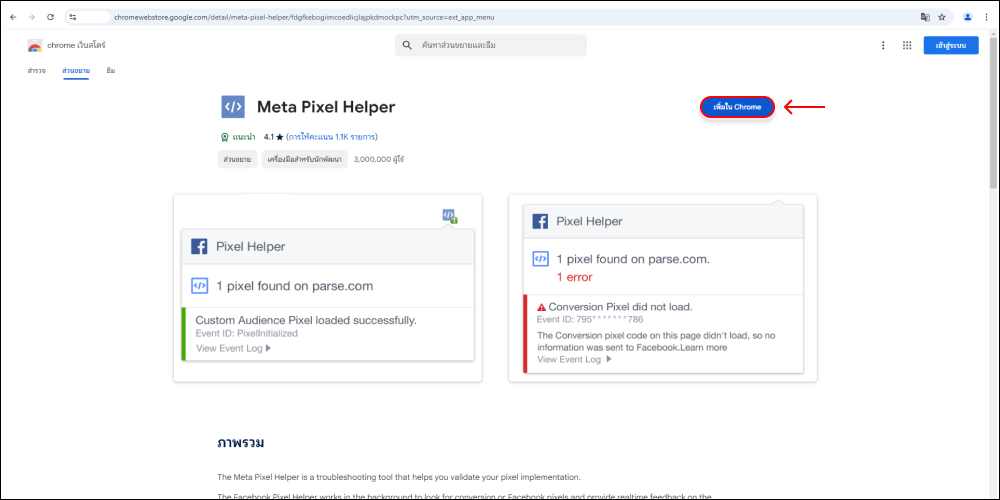Open the ratings link showing 1.1K reviews
The width and height of the screenshot is (1000, 500).
tap(332, 137)
